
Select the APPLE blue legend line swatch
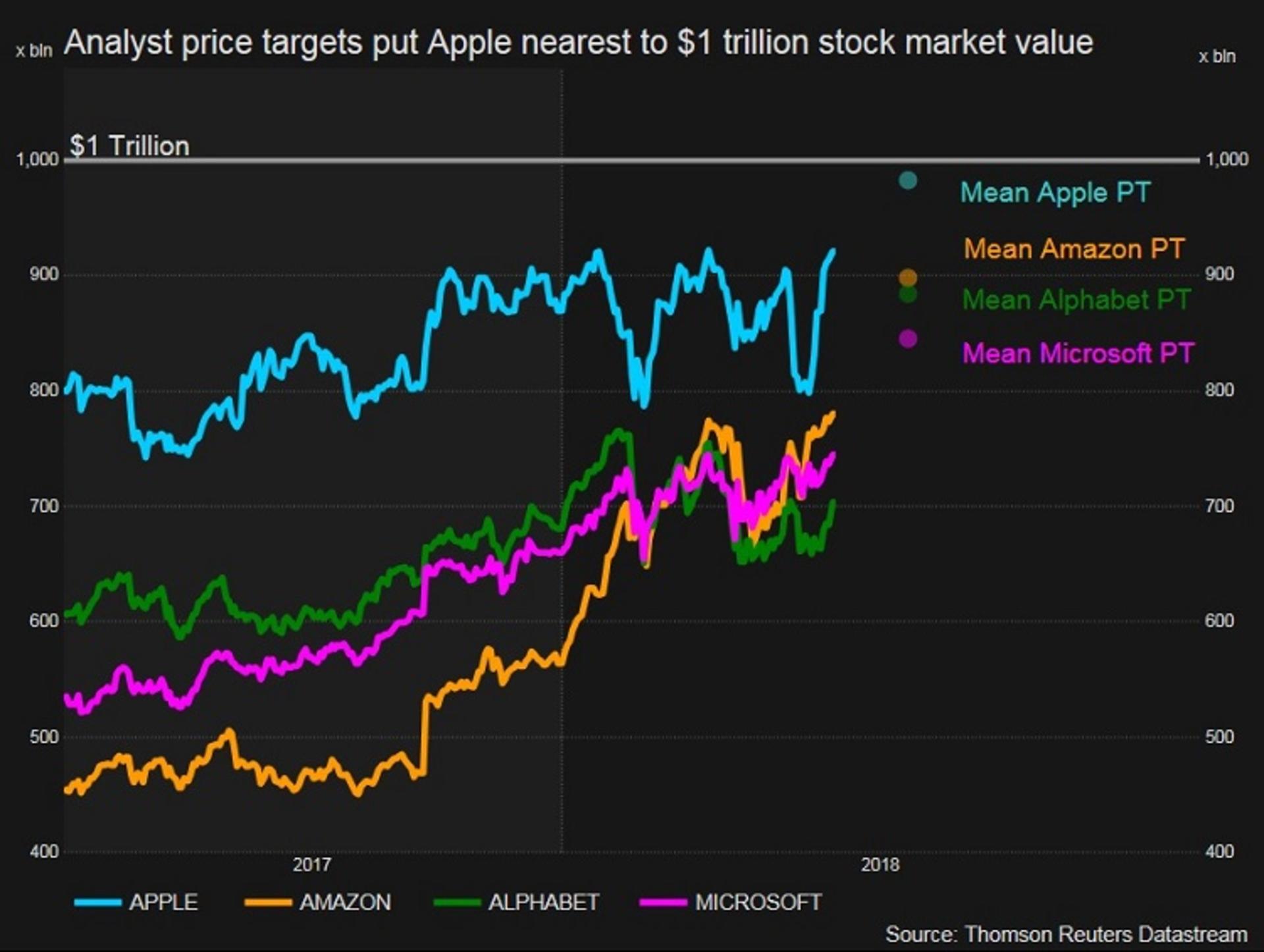tap(98, 902)
